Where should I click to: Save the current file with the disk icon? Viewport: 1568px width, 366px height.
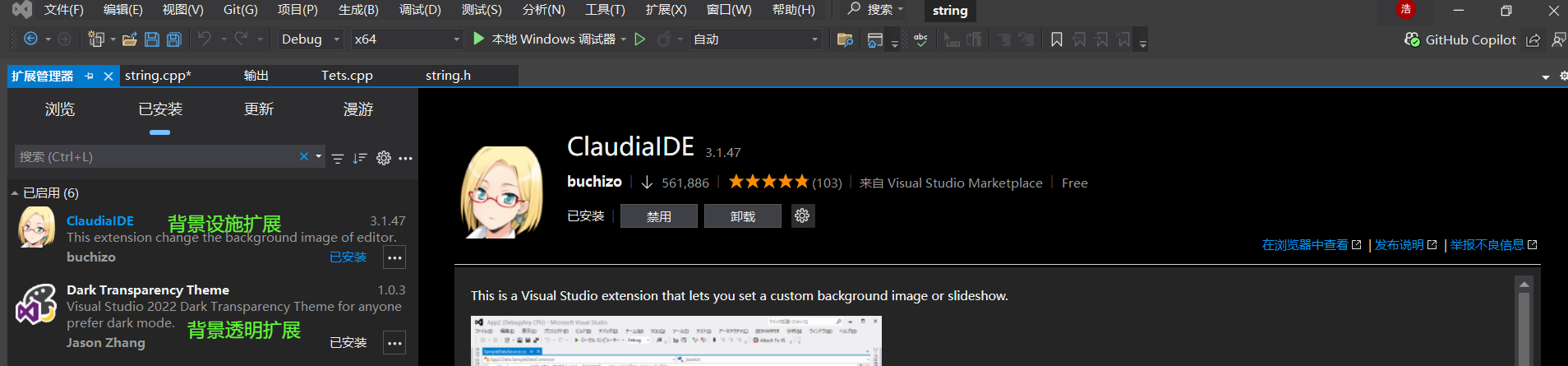pos(152,39)
